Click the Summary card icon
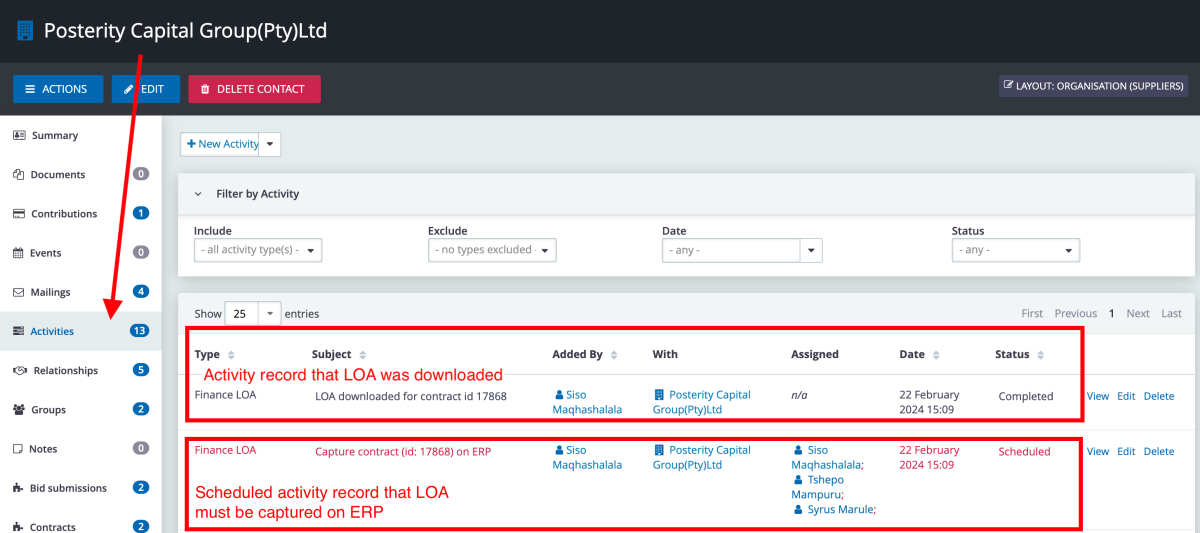 point(19,135)
